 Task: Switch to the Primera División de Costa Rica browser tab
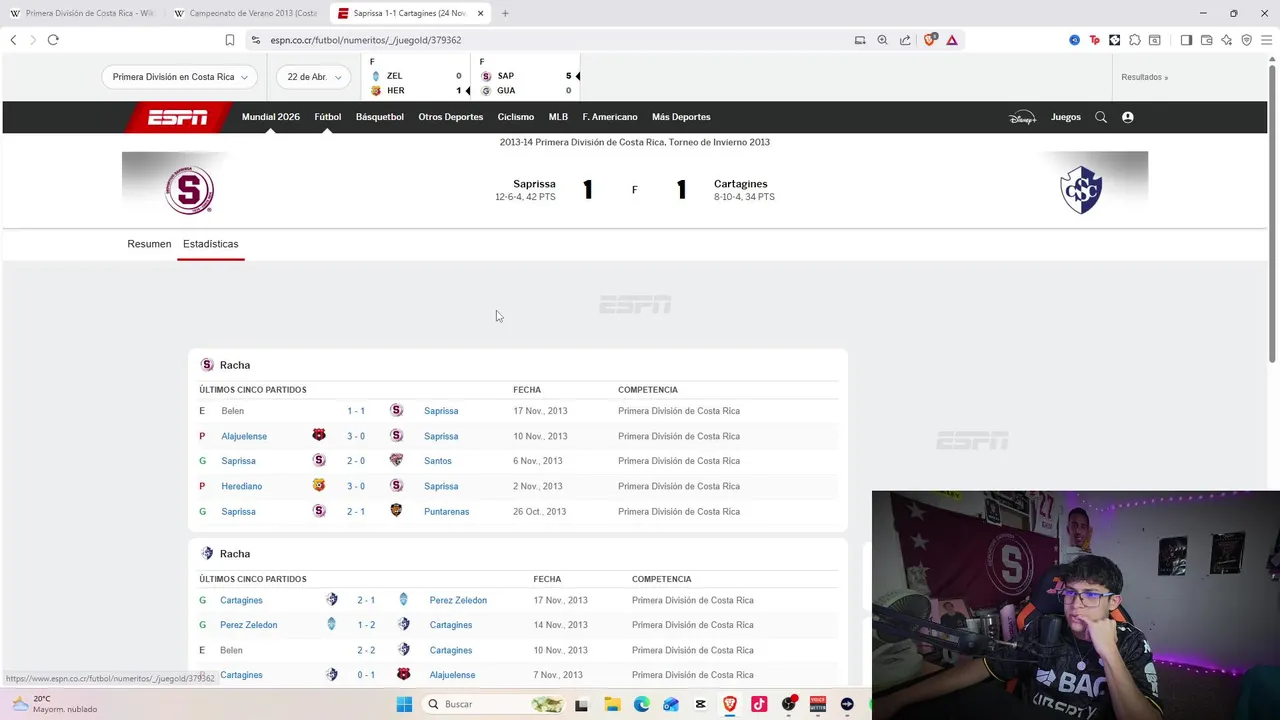pos(81,13)
